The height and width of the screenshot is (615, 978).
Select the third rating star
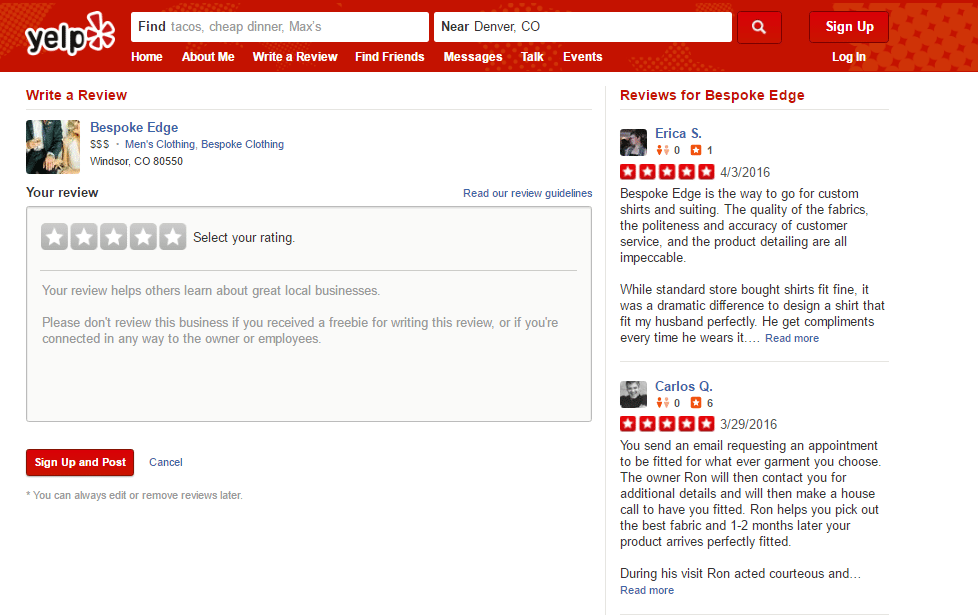(x=114, y=237)
